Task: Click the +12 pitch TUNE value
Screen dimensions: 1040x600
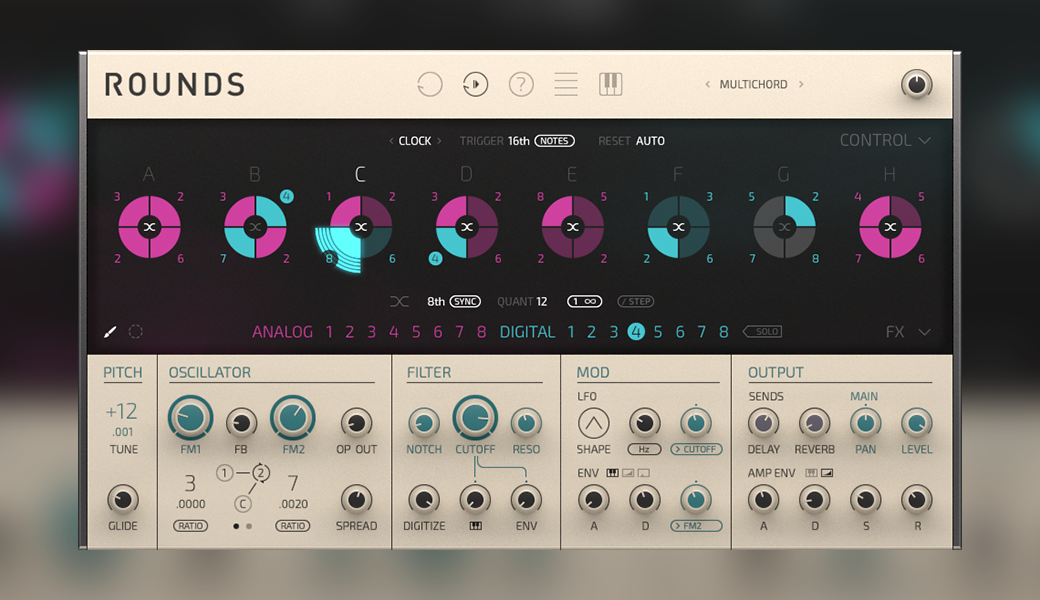Action: coord(121,411)
